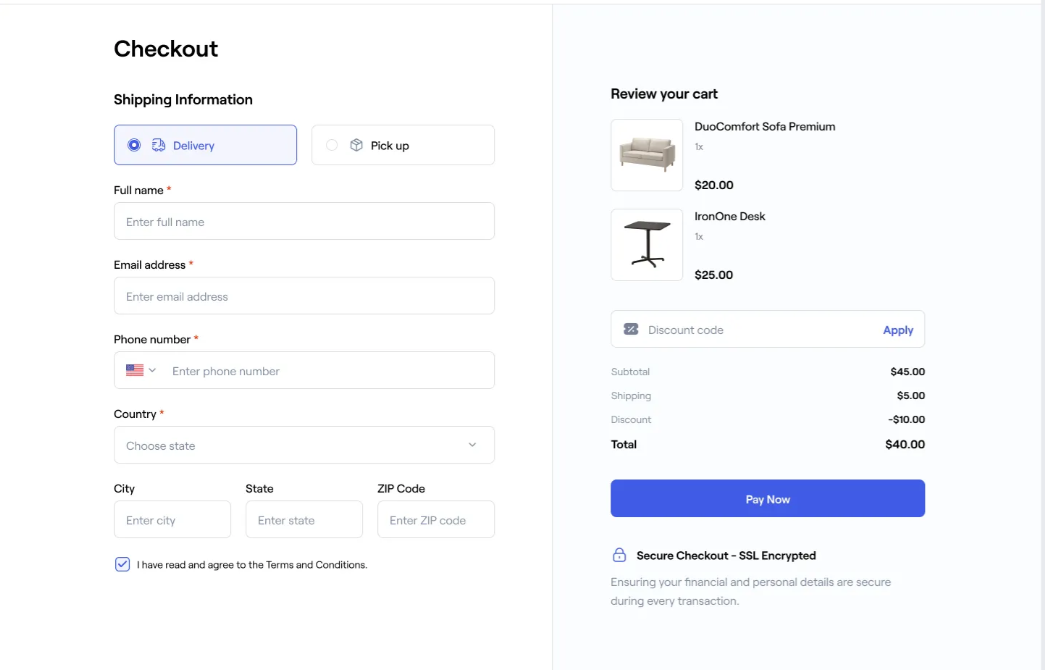1045x670 pixels.
Task: Click the IronOne Desk product image
Action: pos(646,244)
